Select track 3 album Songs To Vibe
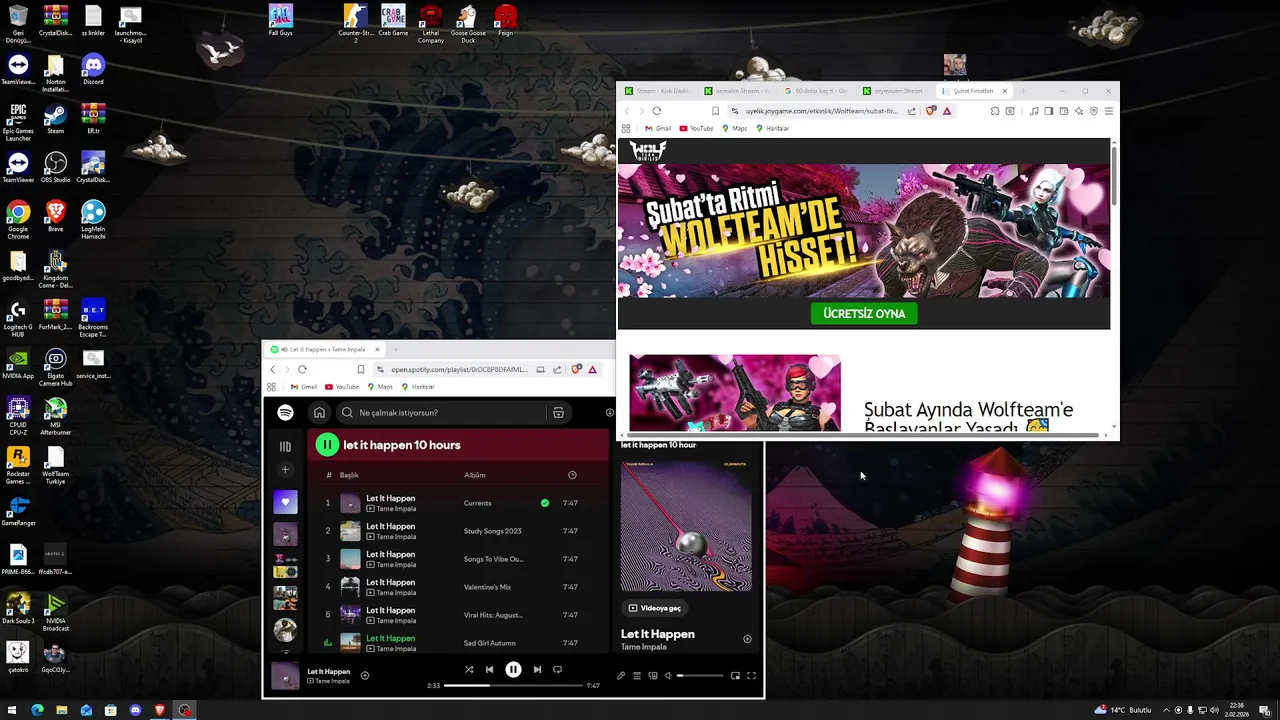This screenshot has height=720, width=1280. tap(494, 559)
